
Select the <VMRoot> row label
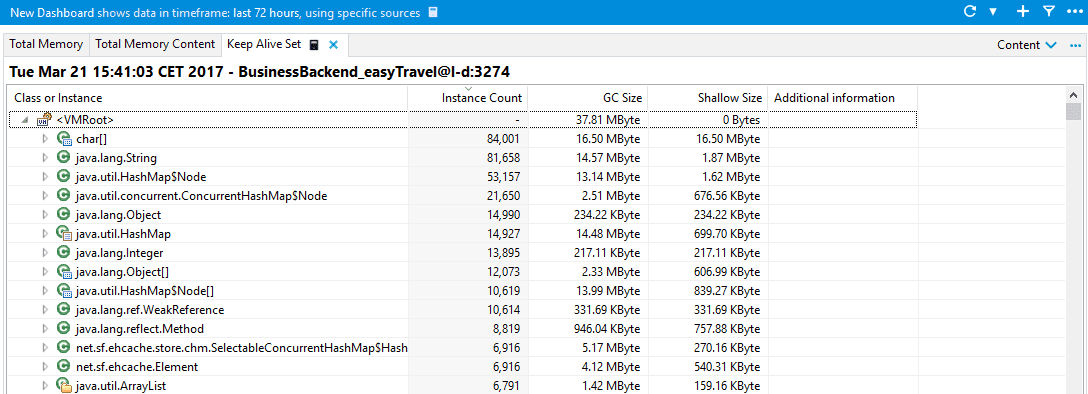[85, 120]
